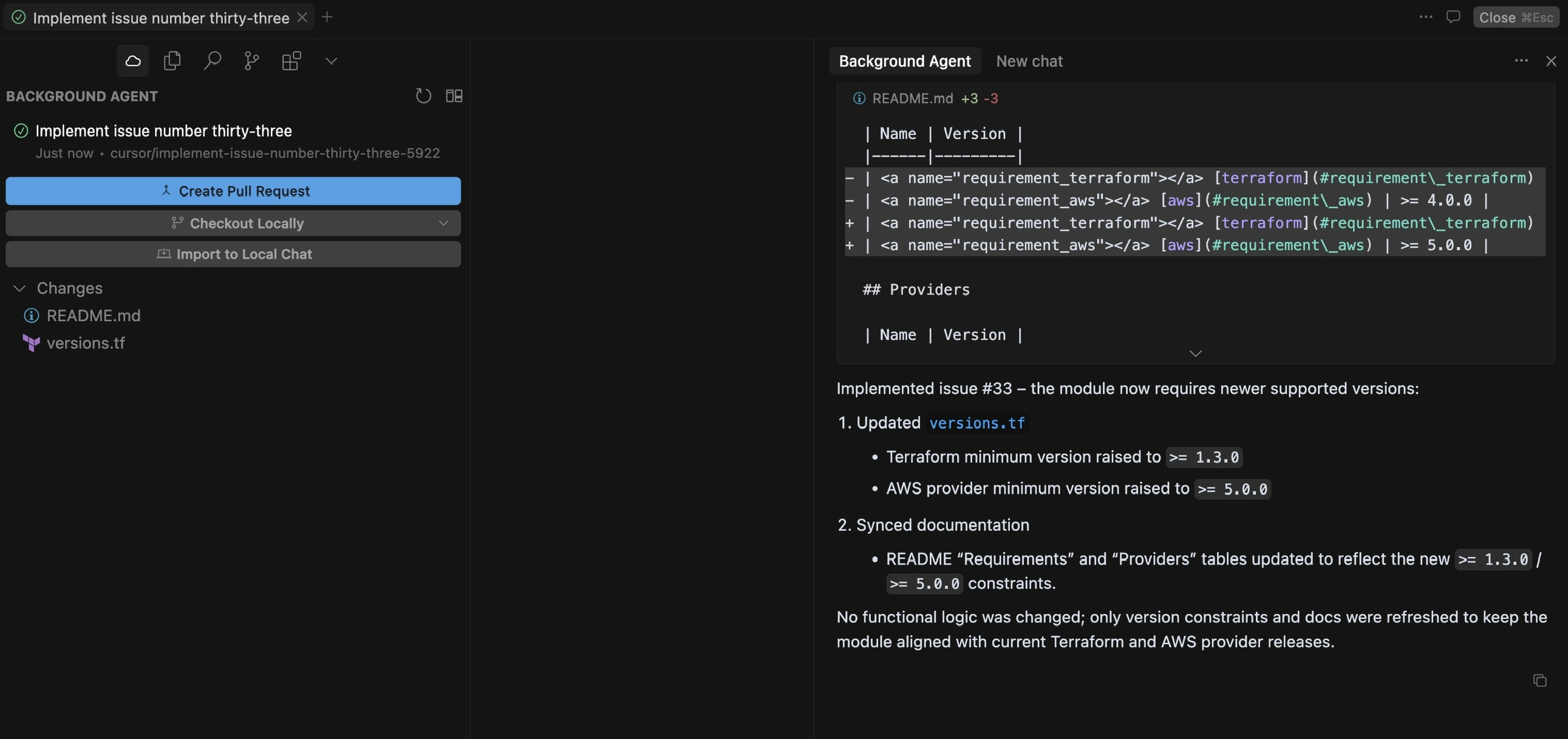Image resolution: width=1568 pixels, height=739 pixels.
Task: Click the '## Providers' line in the diff
Action: (916, 290)
